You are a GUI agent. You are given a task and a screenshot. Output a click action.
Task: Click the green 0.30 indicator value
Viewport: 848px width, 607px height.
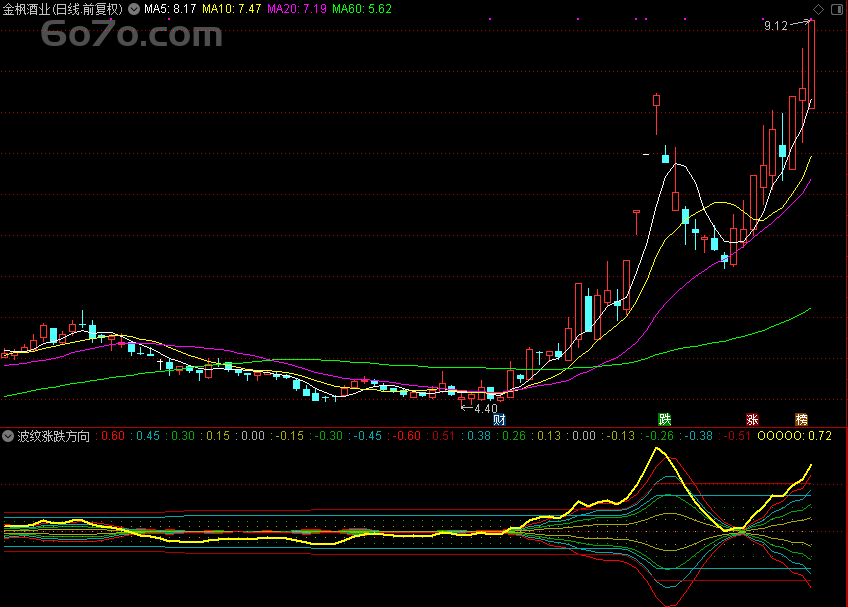click(183, 436)
